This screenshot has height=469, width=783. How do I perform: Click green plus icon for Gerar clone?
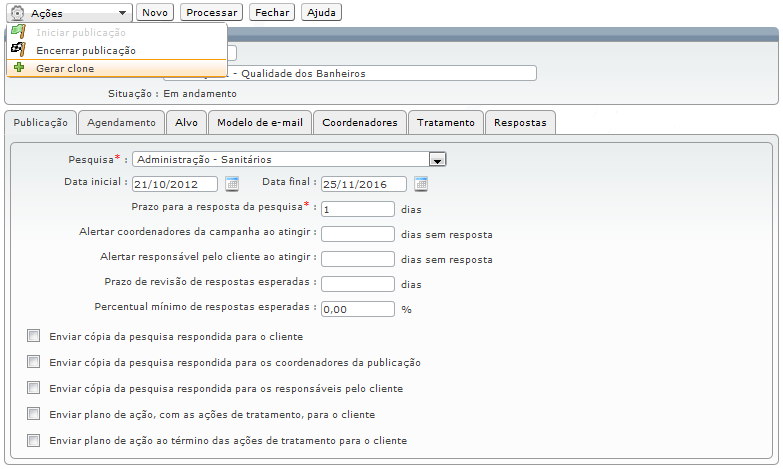18,68
